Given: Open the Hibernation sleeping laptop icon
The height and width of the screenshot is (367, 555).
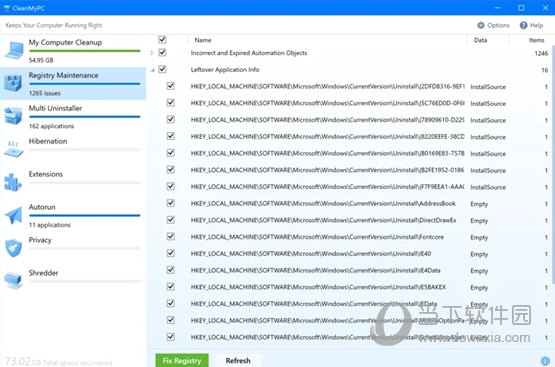Looking at the screenshot, I should pyautogui.click(x=13, y=149).
